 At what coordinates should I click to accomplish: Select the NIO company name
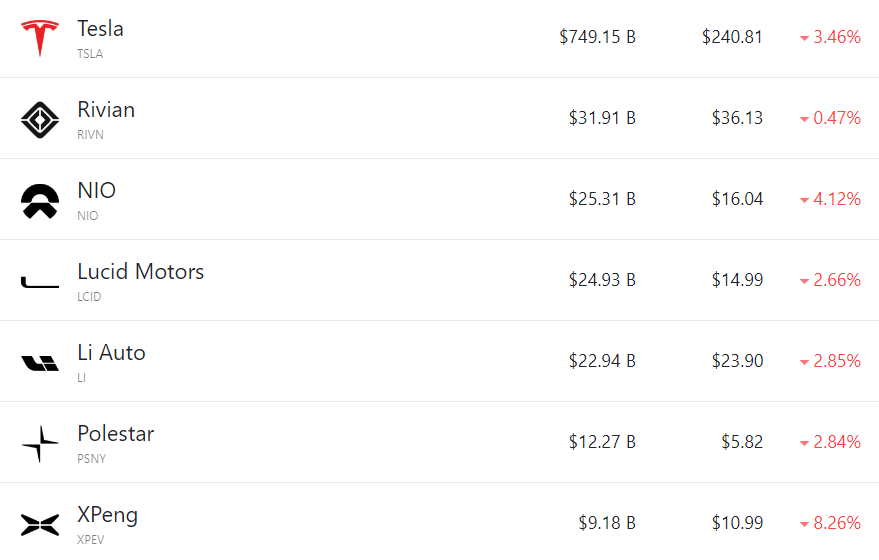tap(97, 191)
